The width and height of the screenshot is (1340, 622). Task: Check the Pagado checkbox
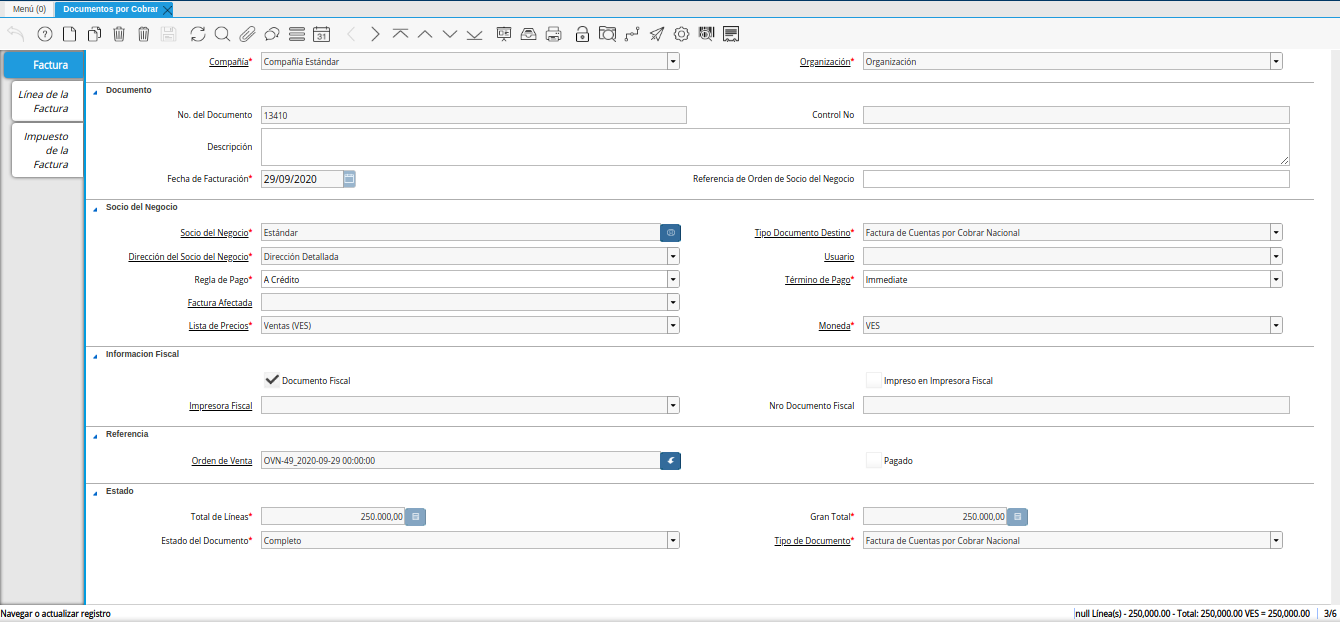click(x=874, y=460)
